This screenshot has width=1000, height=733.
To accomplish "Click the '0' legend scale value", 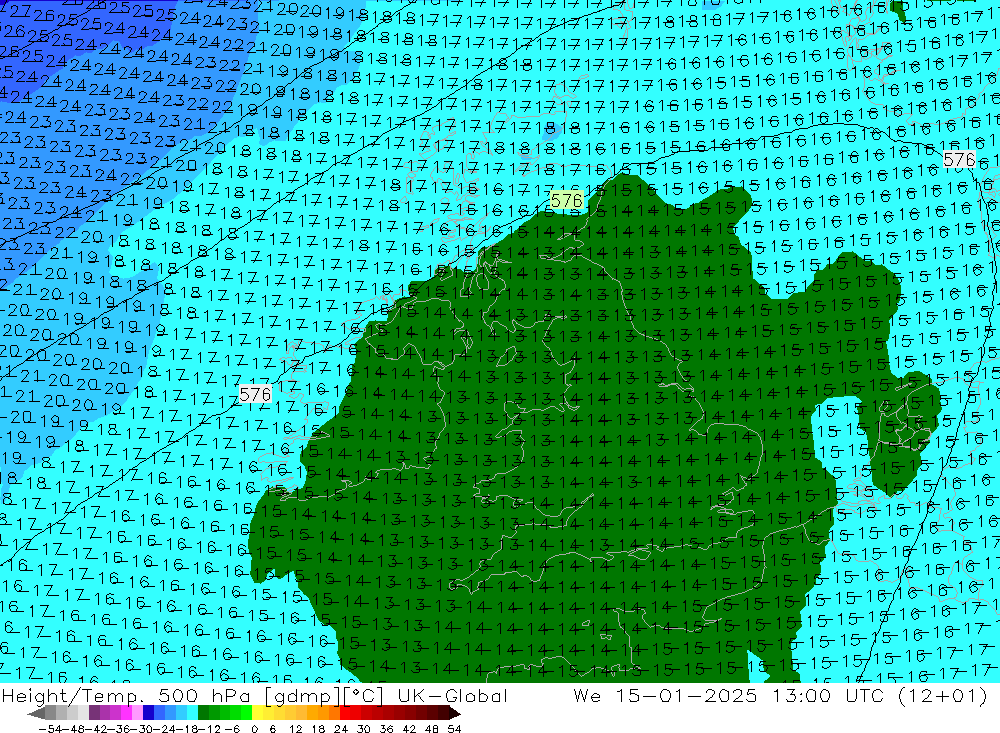I will tap(254, 729).
